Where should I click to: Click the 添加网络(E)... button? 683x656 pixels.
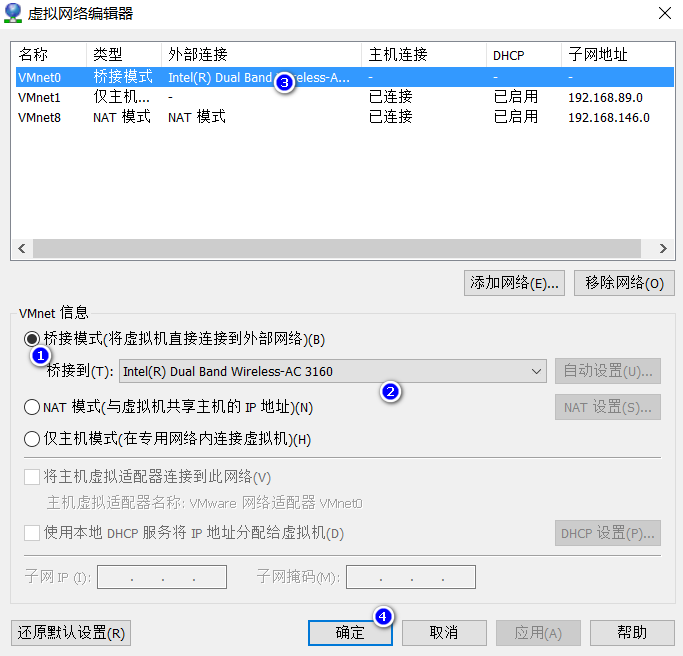514,283
